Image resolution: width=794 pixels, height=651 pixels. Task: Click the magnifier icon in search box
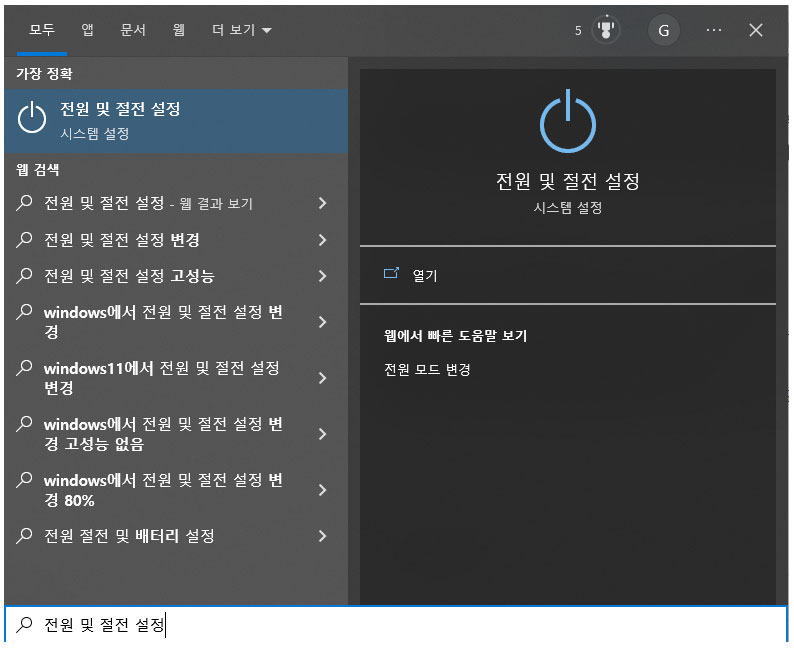coord(23,626)
